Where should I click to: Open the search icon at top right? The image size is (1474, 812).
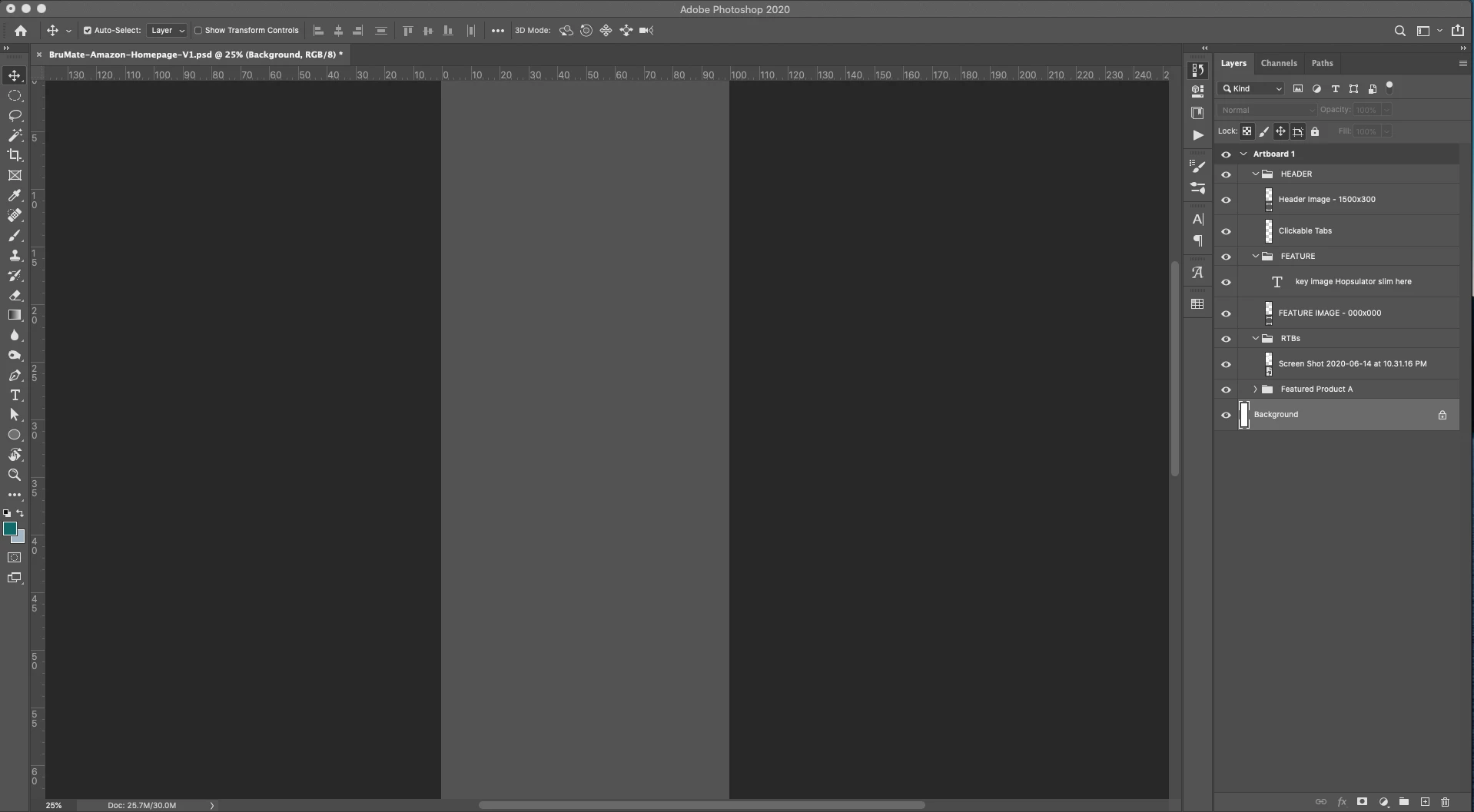coord(1399,31)
